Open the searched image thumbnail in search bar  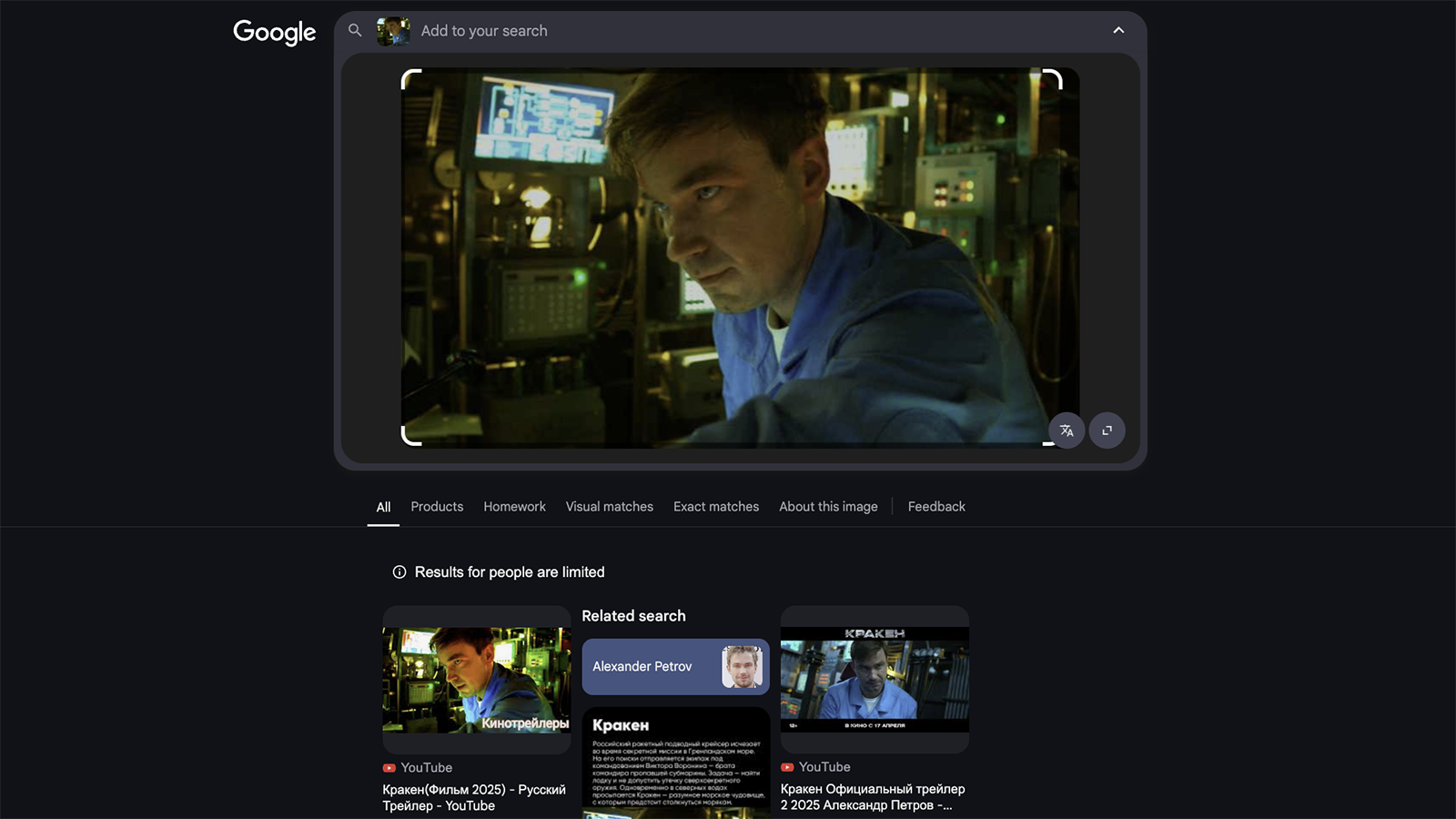pos(393,31)
